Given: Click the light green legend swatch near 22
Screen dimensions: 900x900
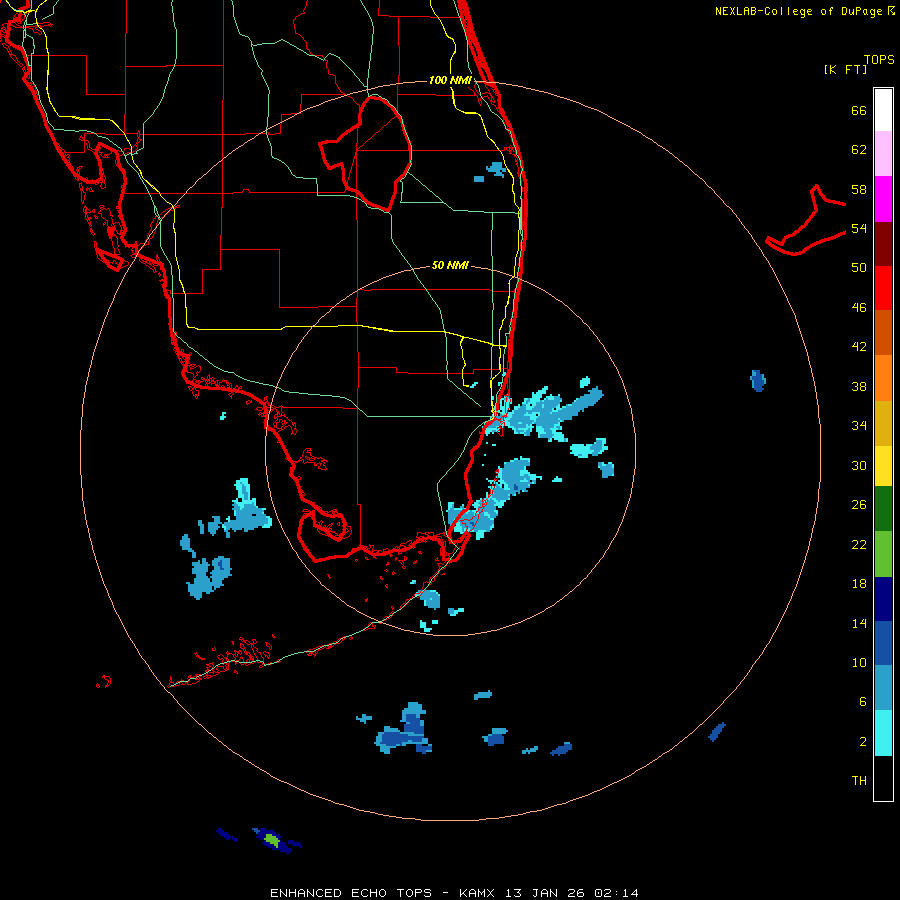Looking at the screenshot, I should coord(883,554).
